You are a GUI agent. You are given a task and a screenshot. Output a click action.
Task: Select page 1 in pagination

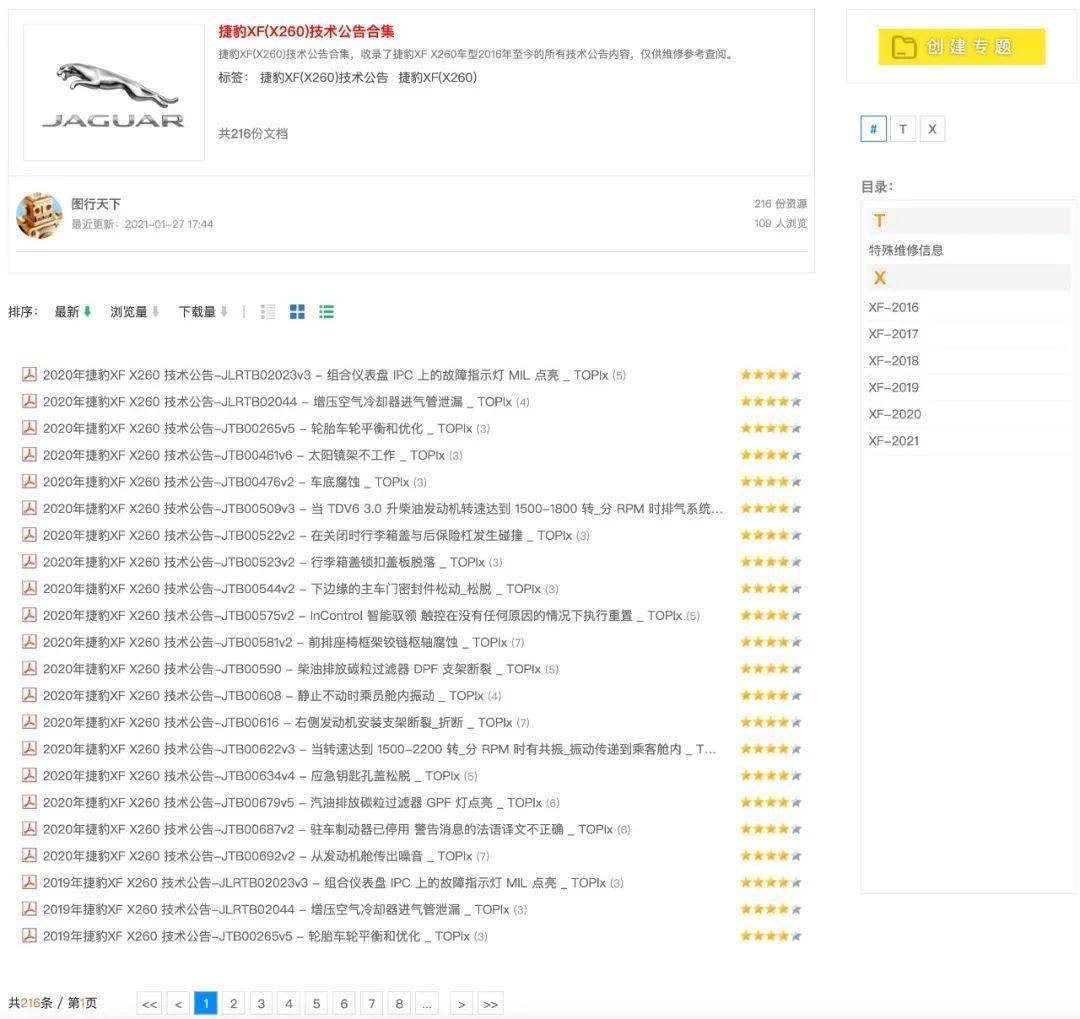[x=206, y=1003]
